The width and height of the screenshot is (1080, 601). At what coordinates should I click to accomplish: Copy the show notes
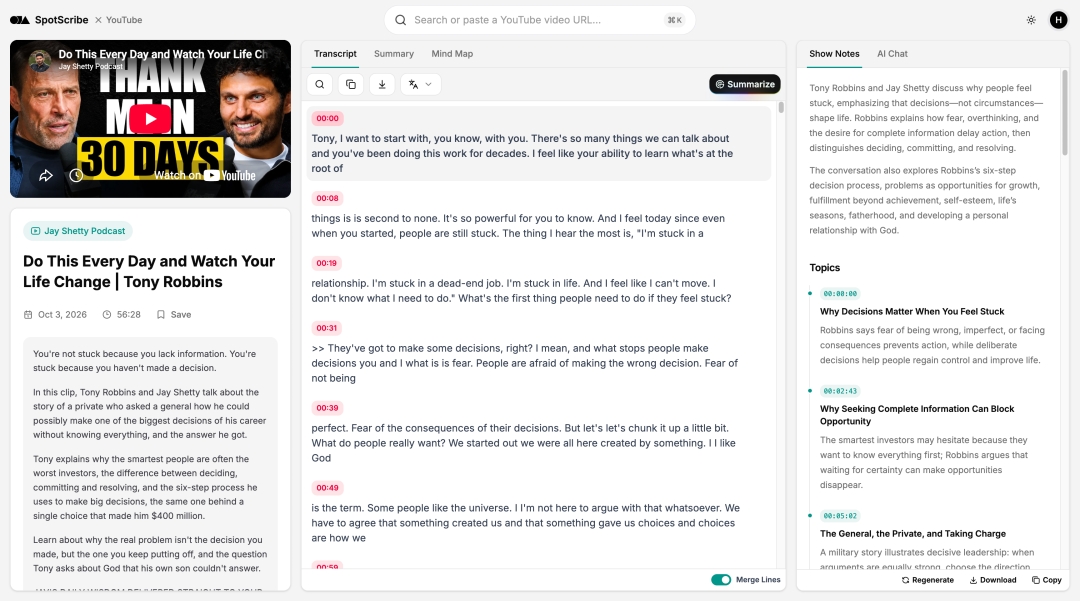(1046, 580)
